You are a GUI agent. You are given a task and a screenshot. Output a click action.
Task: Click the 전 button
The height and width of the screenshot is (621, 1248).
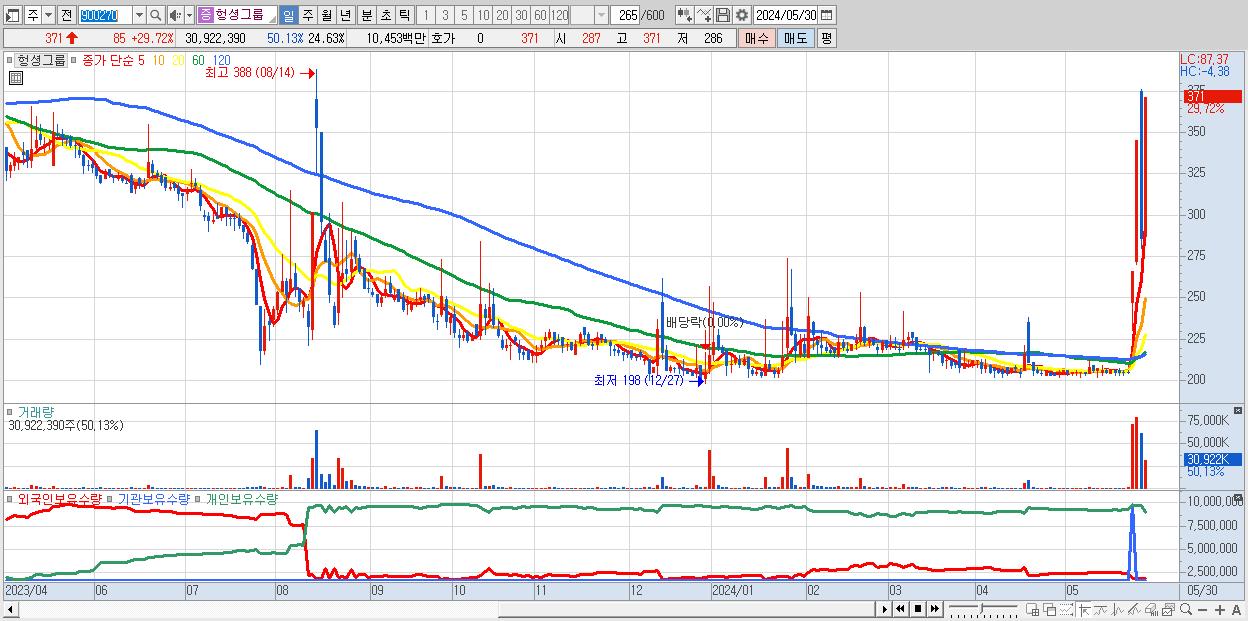(66, 15)
